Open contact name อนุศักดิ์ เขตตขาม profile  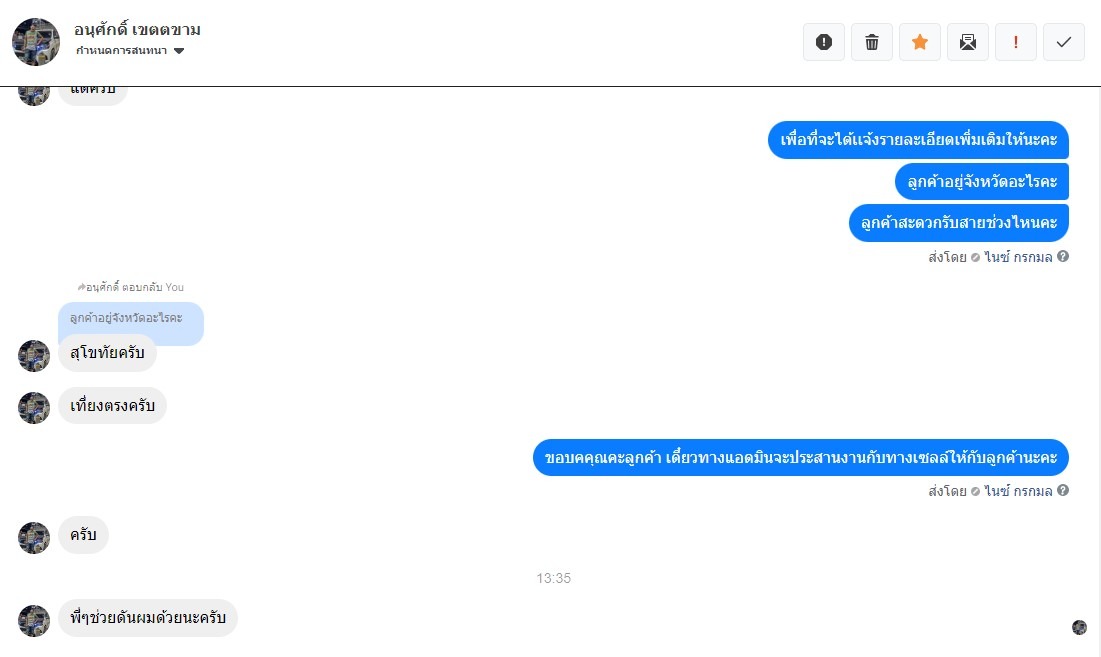pos(138,29)
